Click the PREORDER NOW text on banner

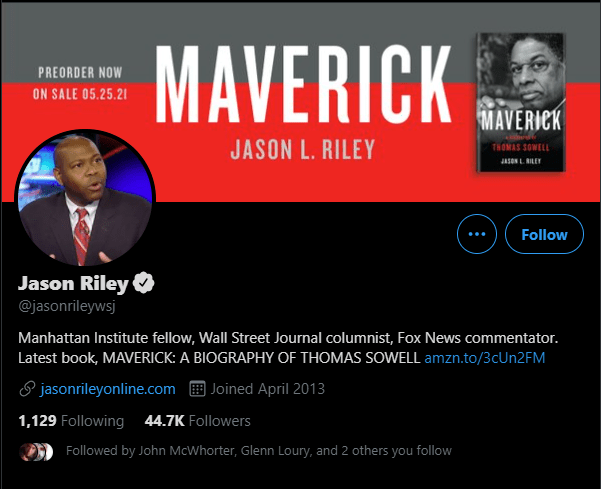(80, 72)
